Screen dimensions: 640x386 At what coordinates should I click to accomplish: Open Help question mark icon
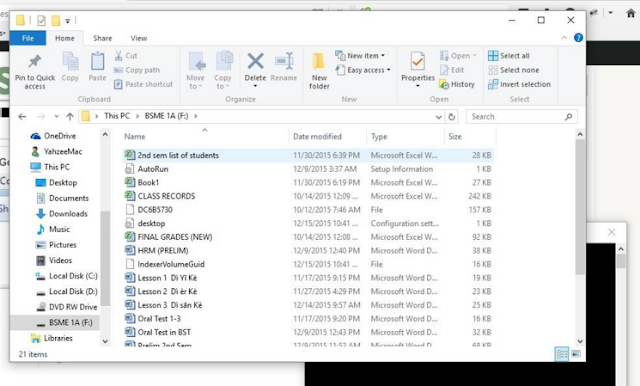pyautogui.click(x=578, y=38)
